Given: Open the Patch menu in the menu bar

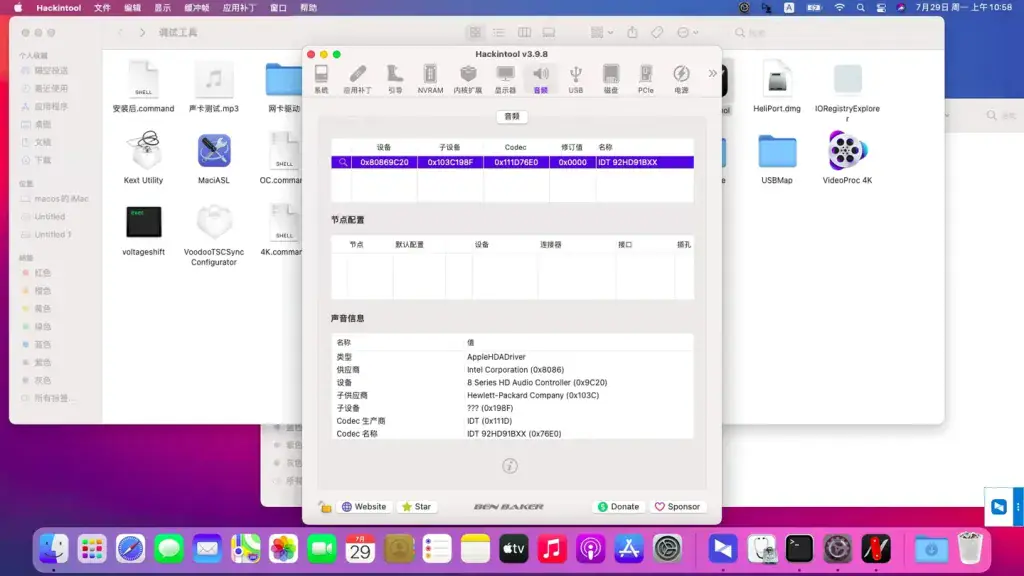Looking at the screenshot, I should 240,8.
